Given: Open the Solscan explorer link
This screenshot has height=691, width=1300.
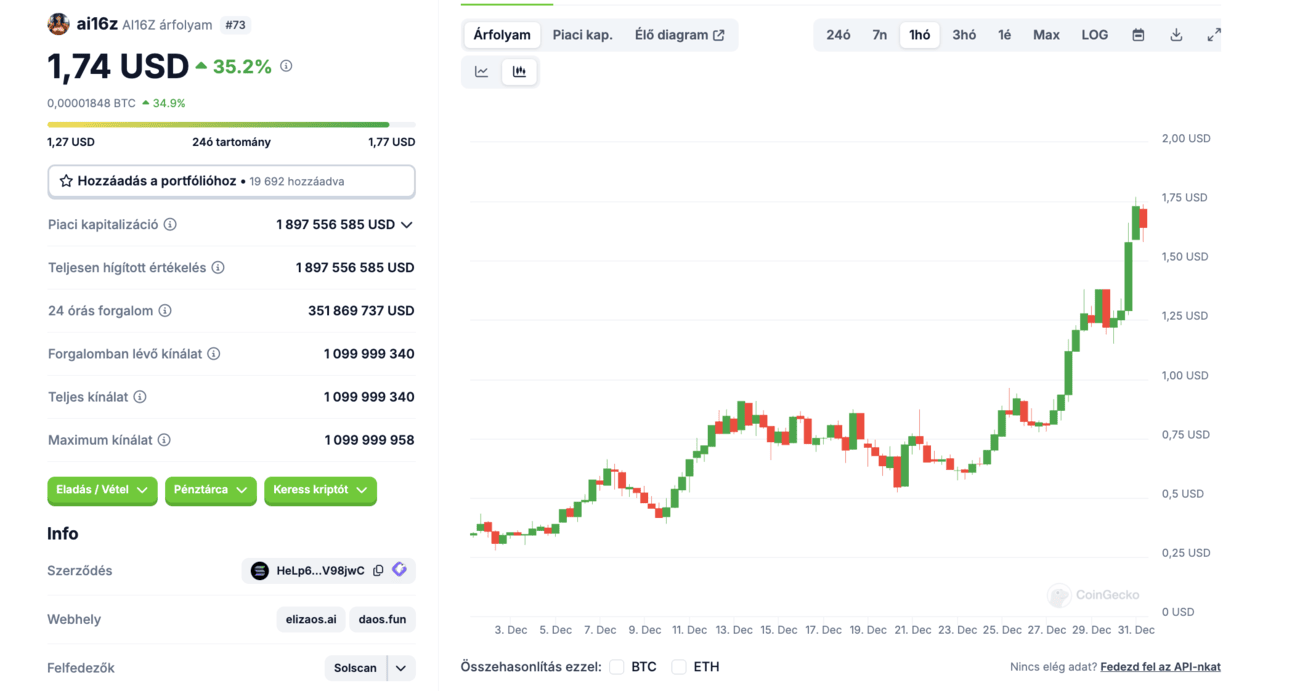Looking at the screenshot, I should pyautogui.click(x=356, y=668).
